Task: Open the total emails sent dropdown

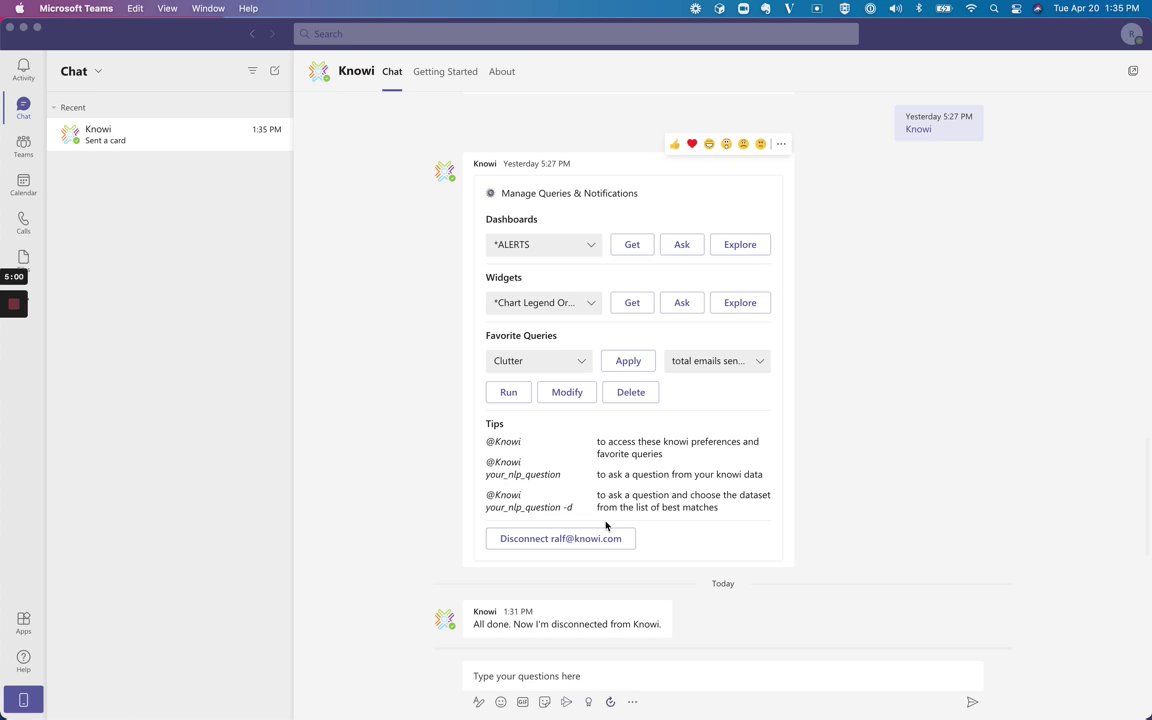Action: tap(717, 361)
